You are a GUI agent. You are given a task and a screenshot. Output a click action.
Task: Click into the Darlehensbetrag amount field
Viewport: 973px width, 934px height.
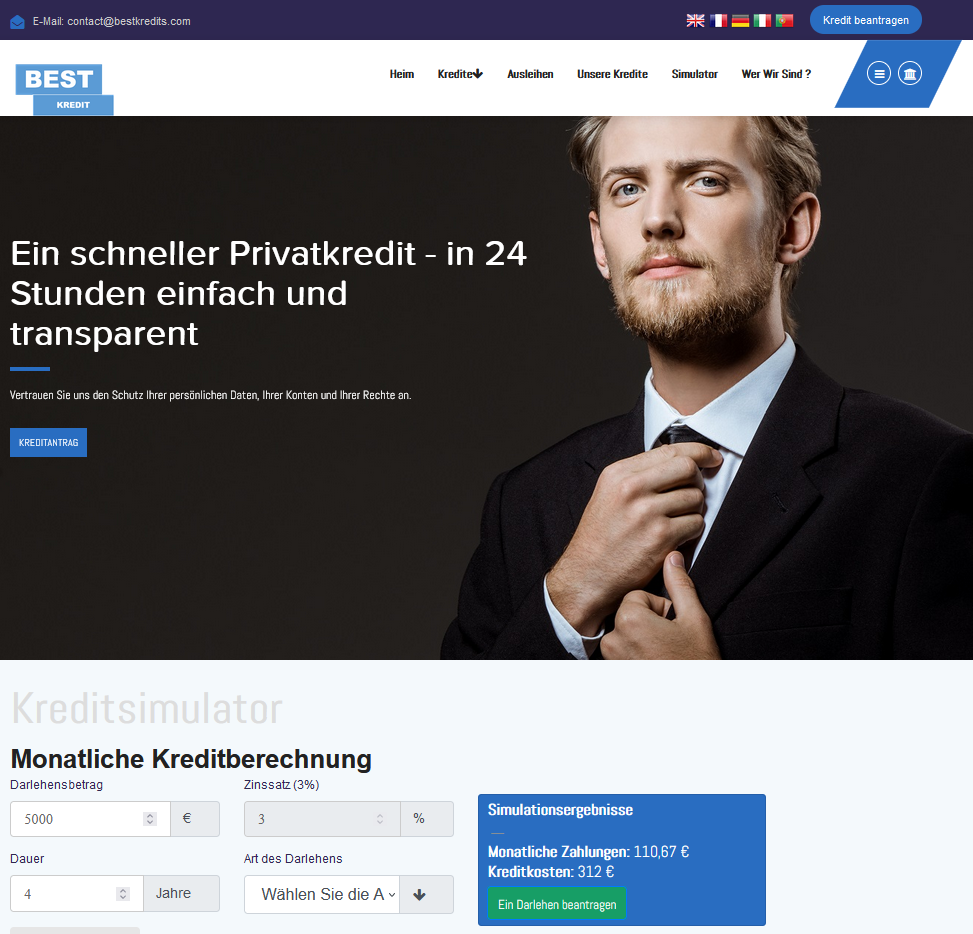point(90,819)
